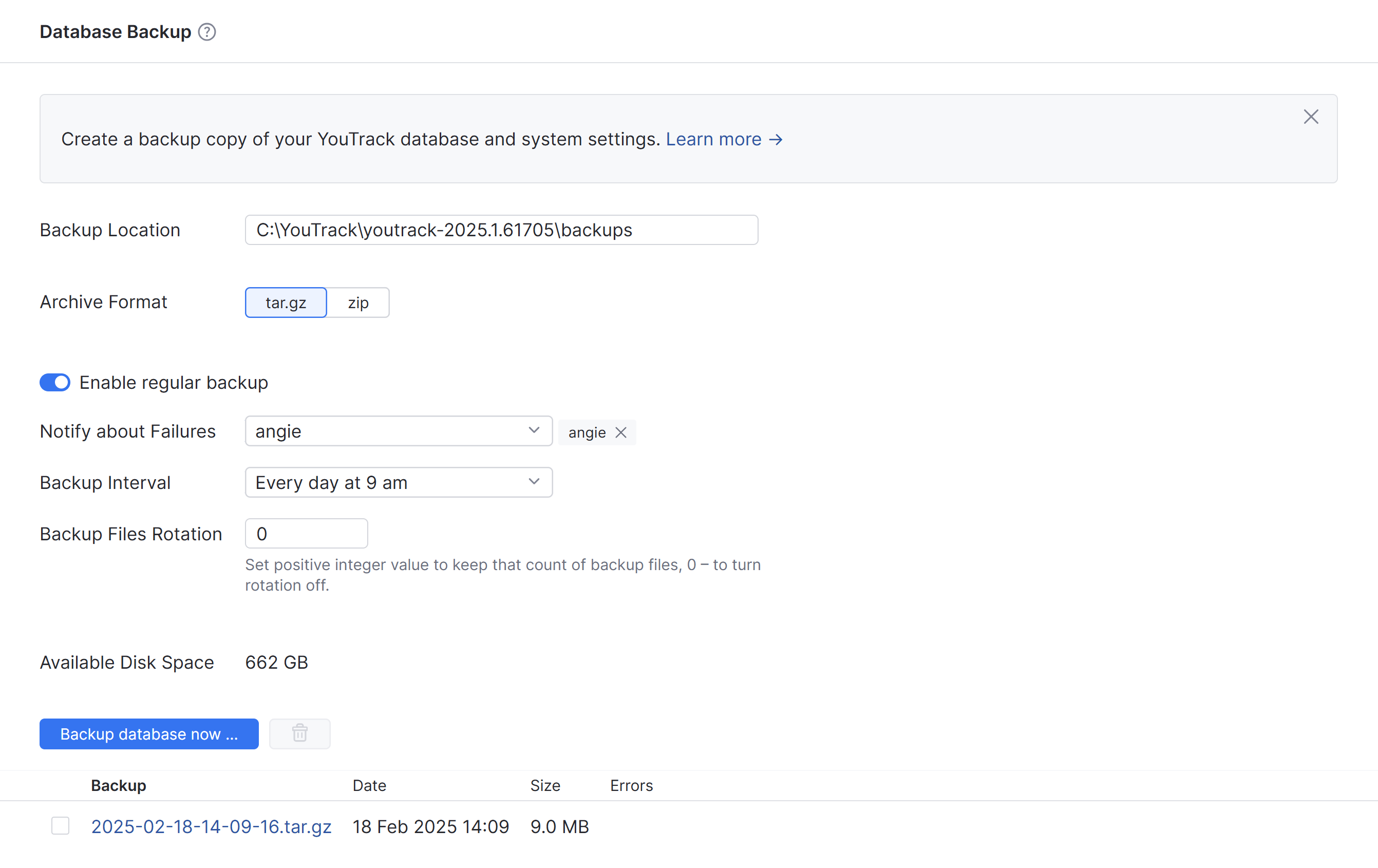Click Backup database now button
Image resolution: width=1378 pixels, height=868 pixels.
tap(149, 733)
